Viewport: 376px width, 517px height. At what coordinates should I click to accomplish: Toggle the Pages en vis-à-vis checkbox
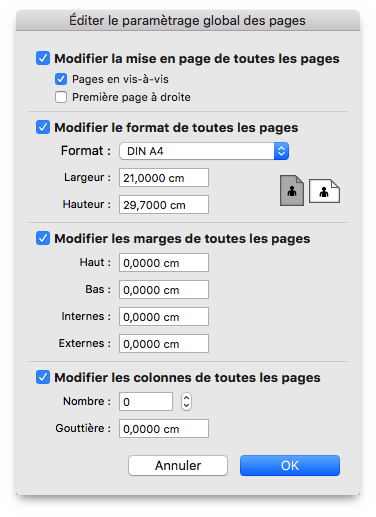click(x=61, y=79)
